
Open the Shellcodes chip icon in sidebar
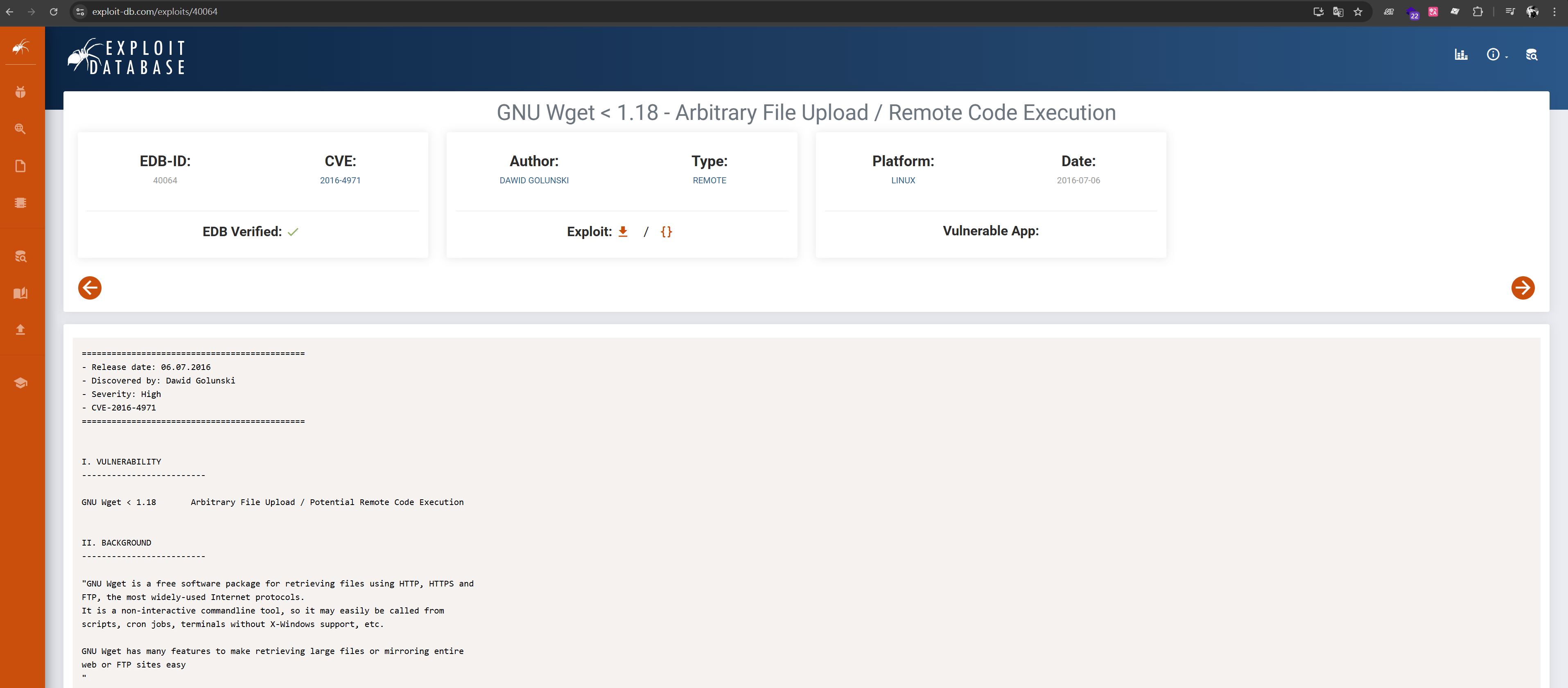pyautogui.click(x=20, y=203)
